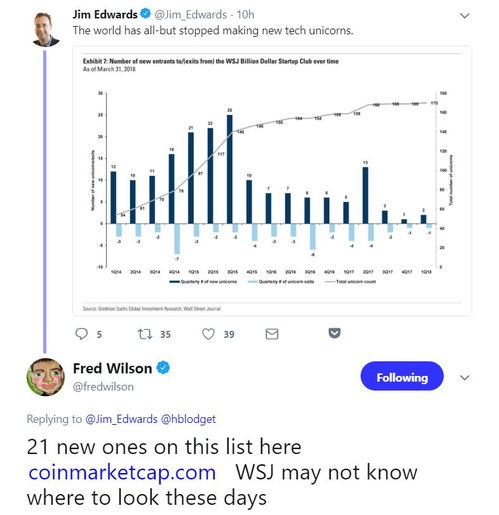The height and width of the screenshot is (515, 499).
Task: Open Fred Wilson's cartoon avatar
Action: pyautogui.click(x=46, y=377)
